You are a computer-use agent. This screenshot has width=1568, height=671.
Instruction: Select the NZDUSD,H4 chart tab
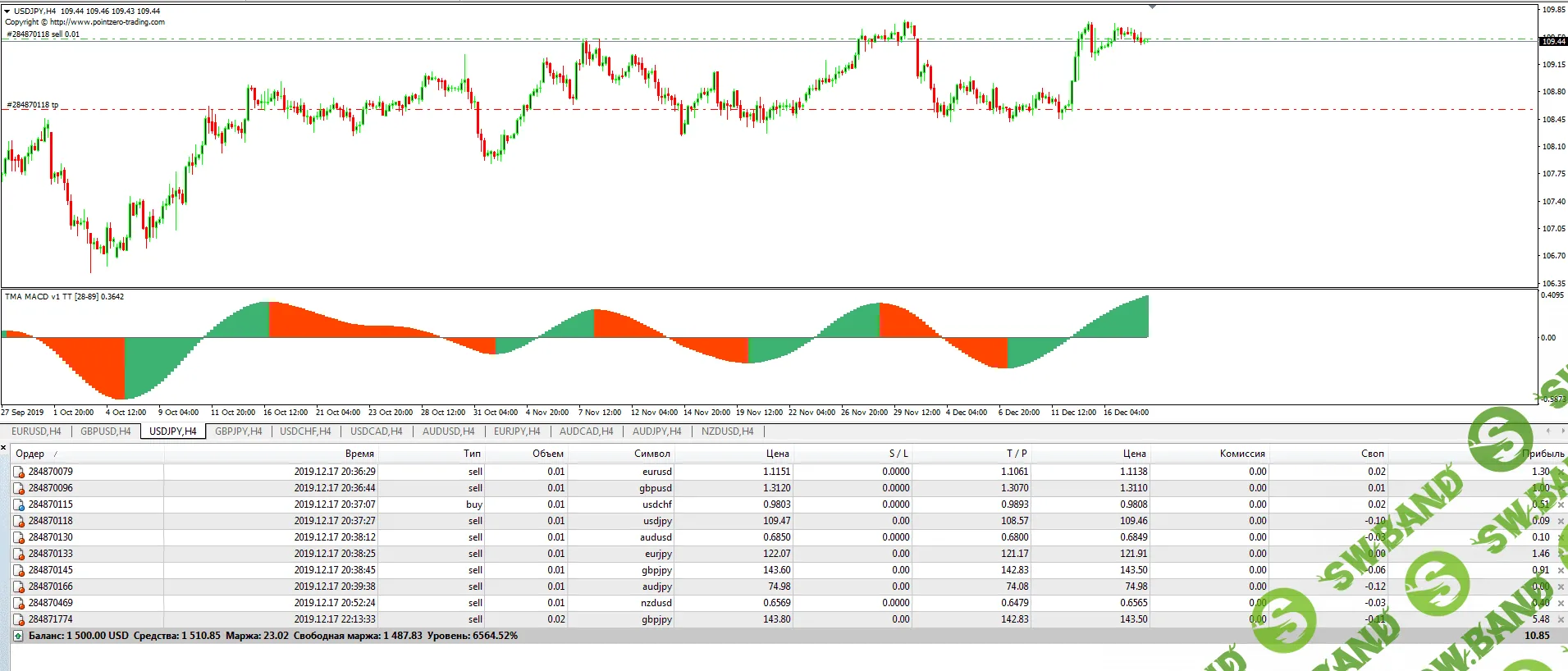pos(727,431)
